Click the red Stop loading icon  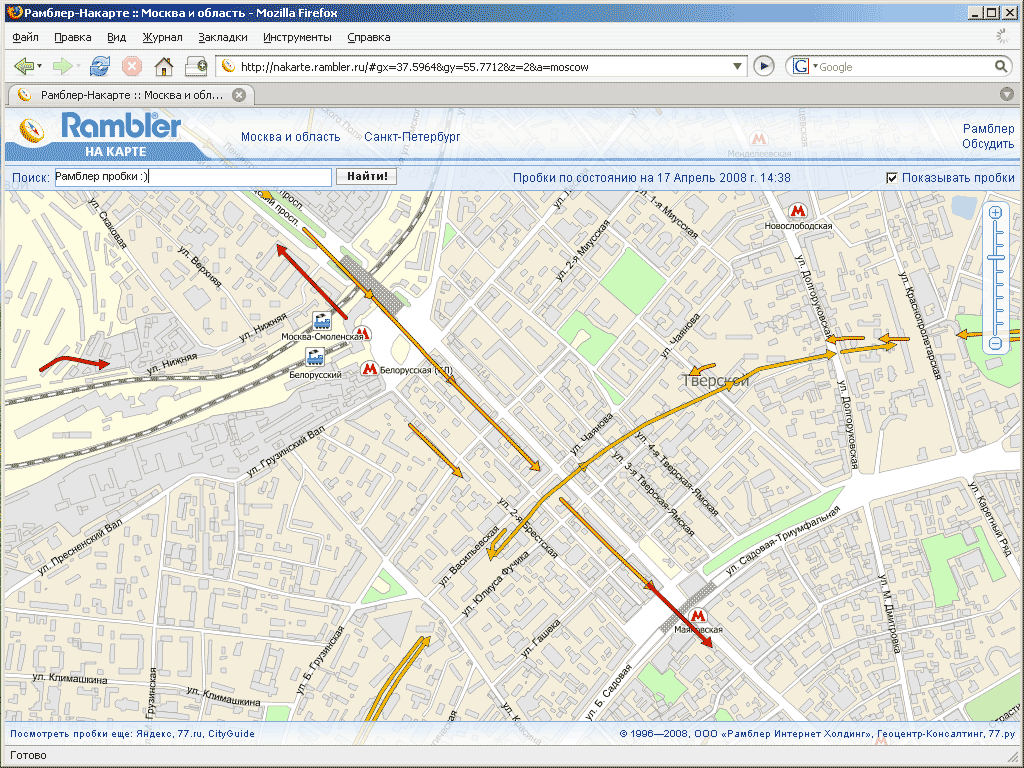(x=132, y=66)
